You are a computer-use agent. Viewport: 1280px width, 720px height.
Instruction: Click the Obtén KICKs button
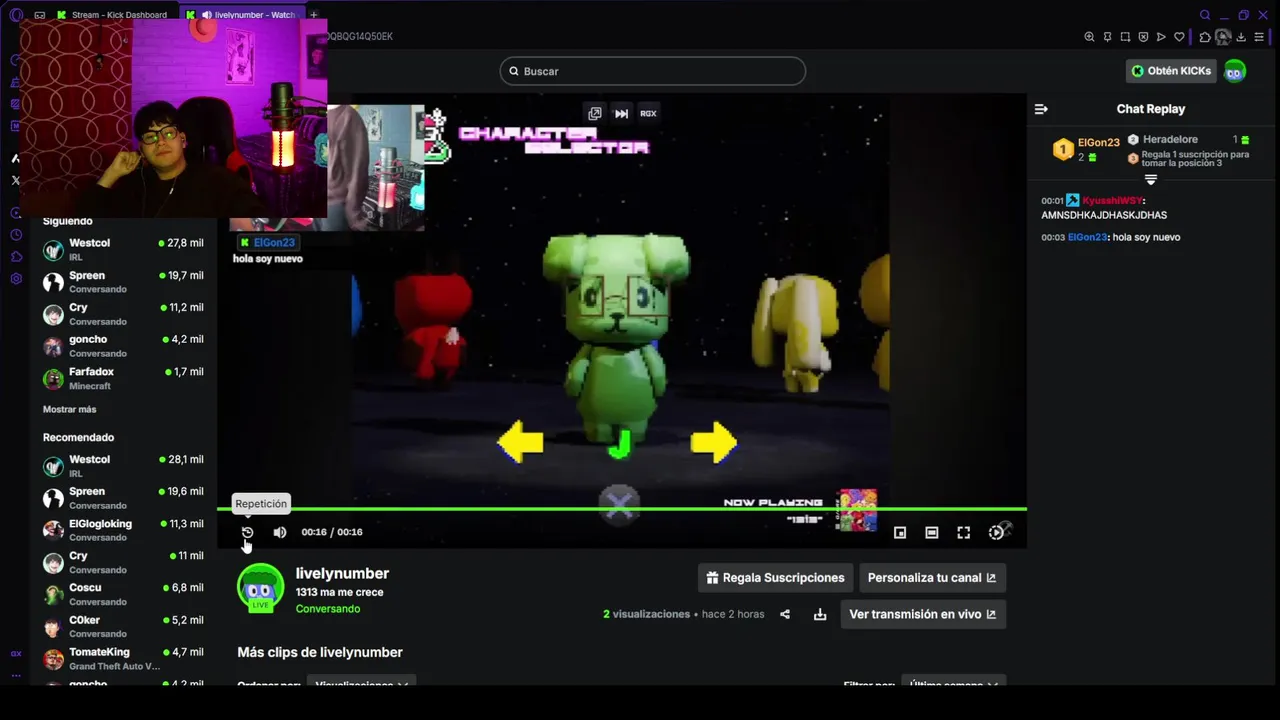coord(1171,71)
